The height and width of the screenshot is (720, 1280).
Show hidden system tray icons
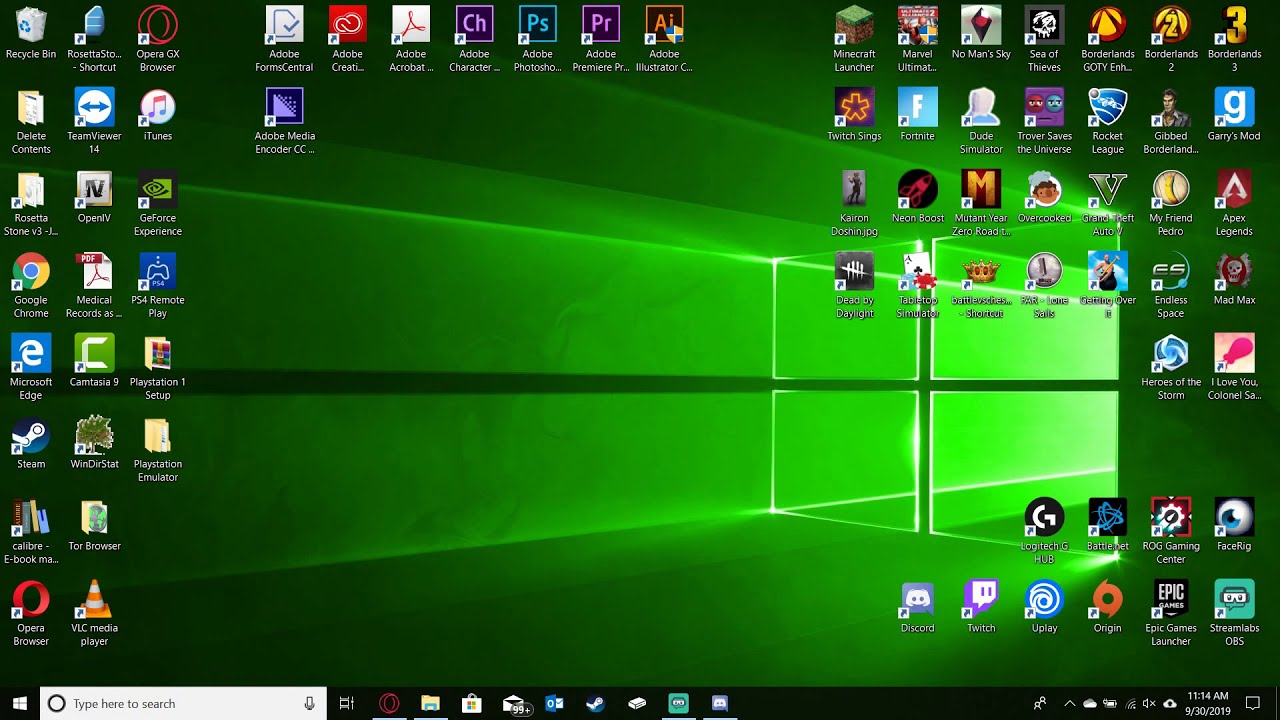pyautogui.click(x=1069, y=703)
